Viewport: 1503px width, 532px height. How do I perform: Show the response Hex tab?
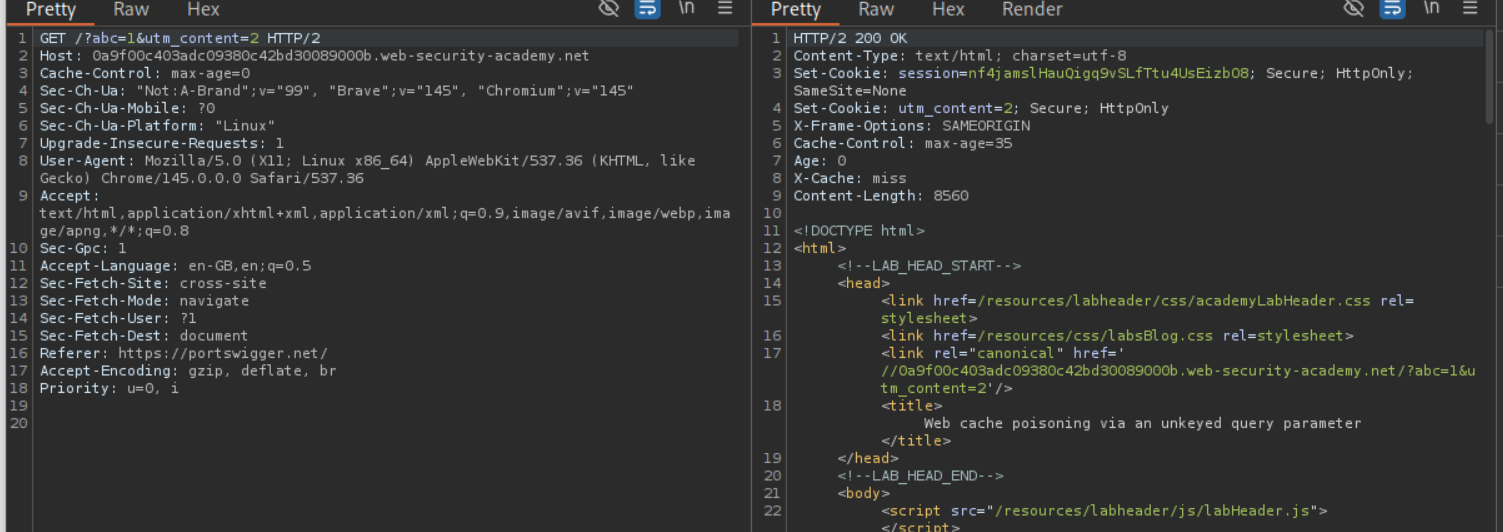948,10
